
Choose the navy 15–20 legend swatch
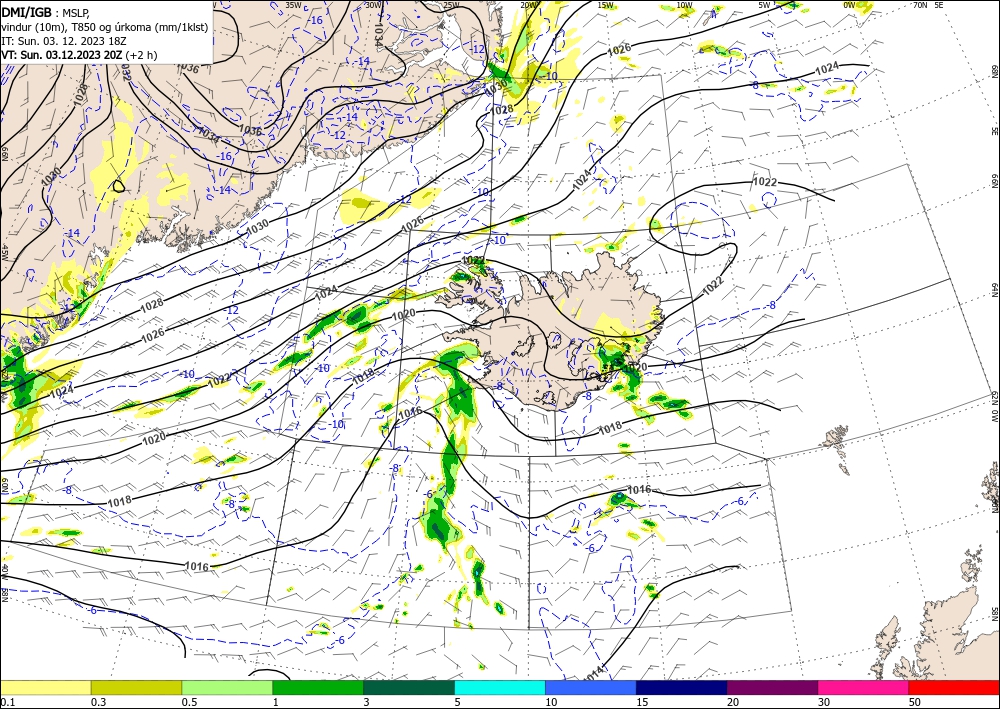(681, 687)
